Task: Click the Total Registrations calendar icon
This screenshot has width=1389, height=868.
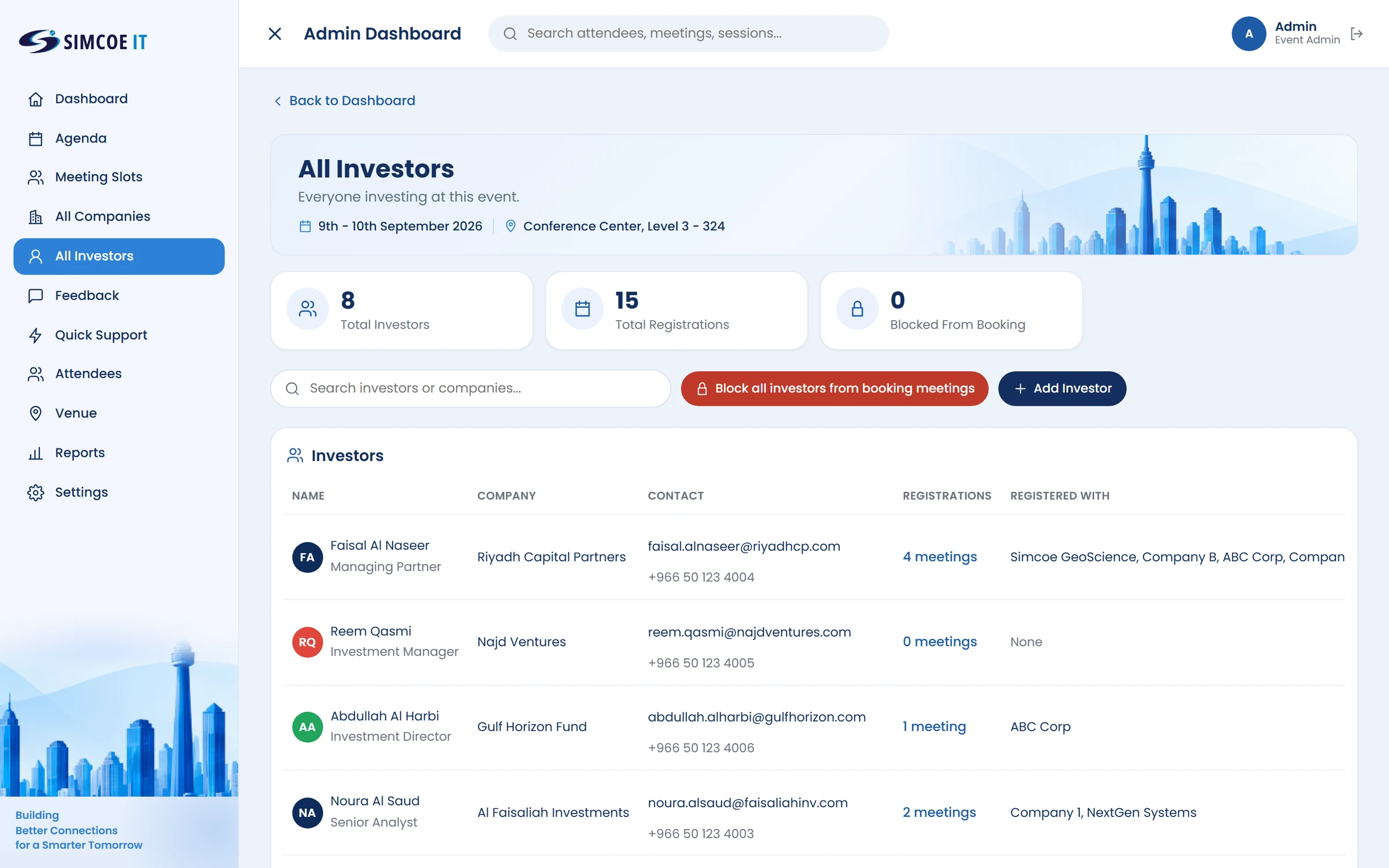Action: point(582,309)
